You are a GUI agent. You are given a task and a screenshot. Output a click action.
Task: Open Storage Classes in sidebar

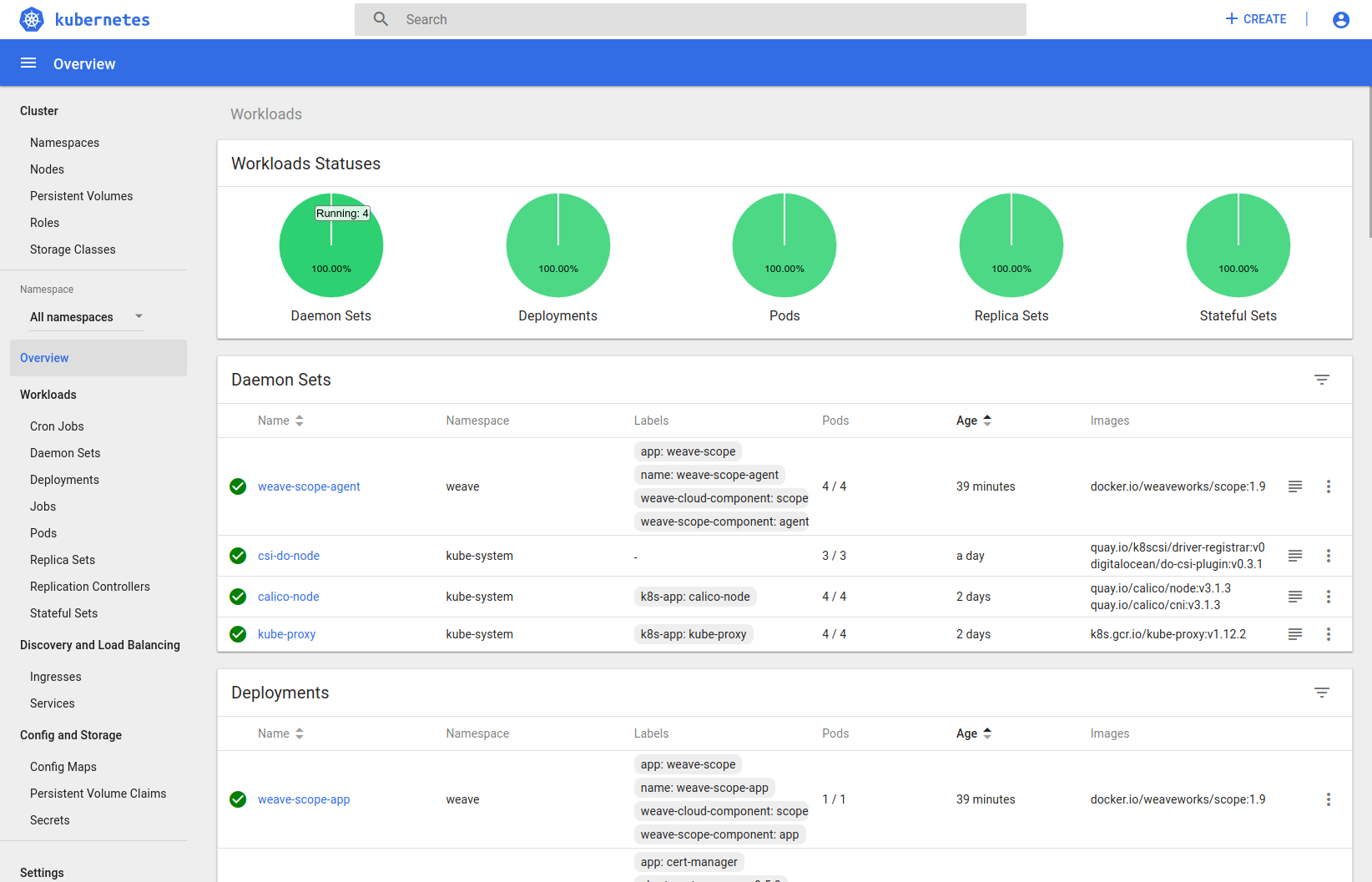click(73, 249)
